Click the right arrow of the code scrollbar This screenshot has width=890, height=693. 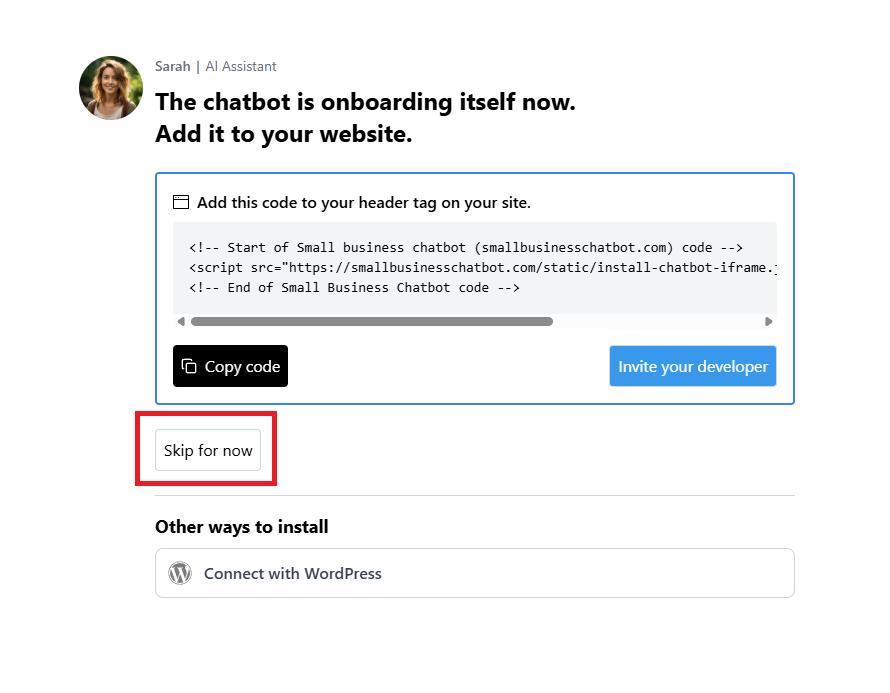(769, 321)
